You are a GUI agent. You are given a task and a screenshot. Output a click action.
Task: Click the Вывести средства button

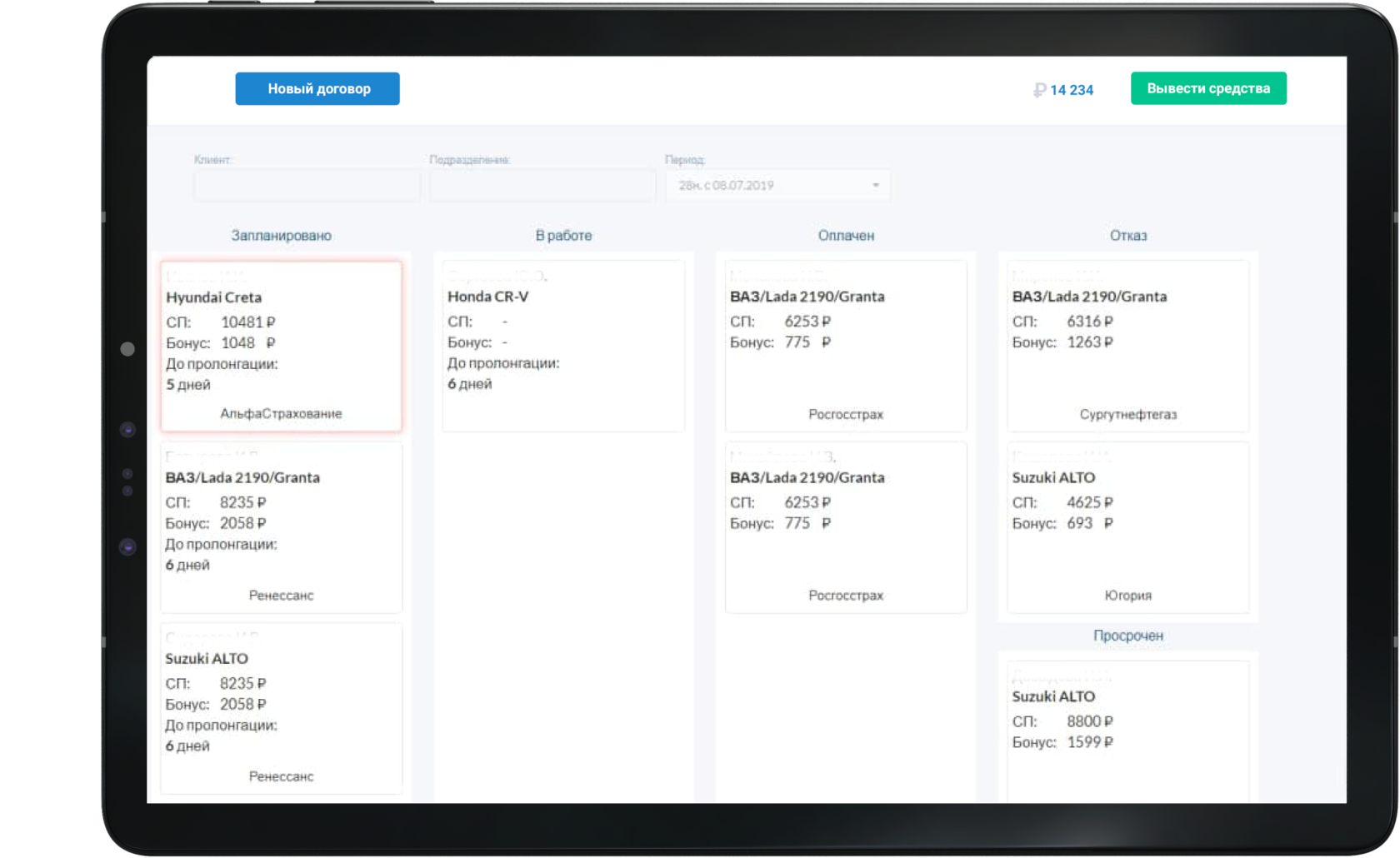(1208, 88)
